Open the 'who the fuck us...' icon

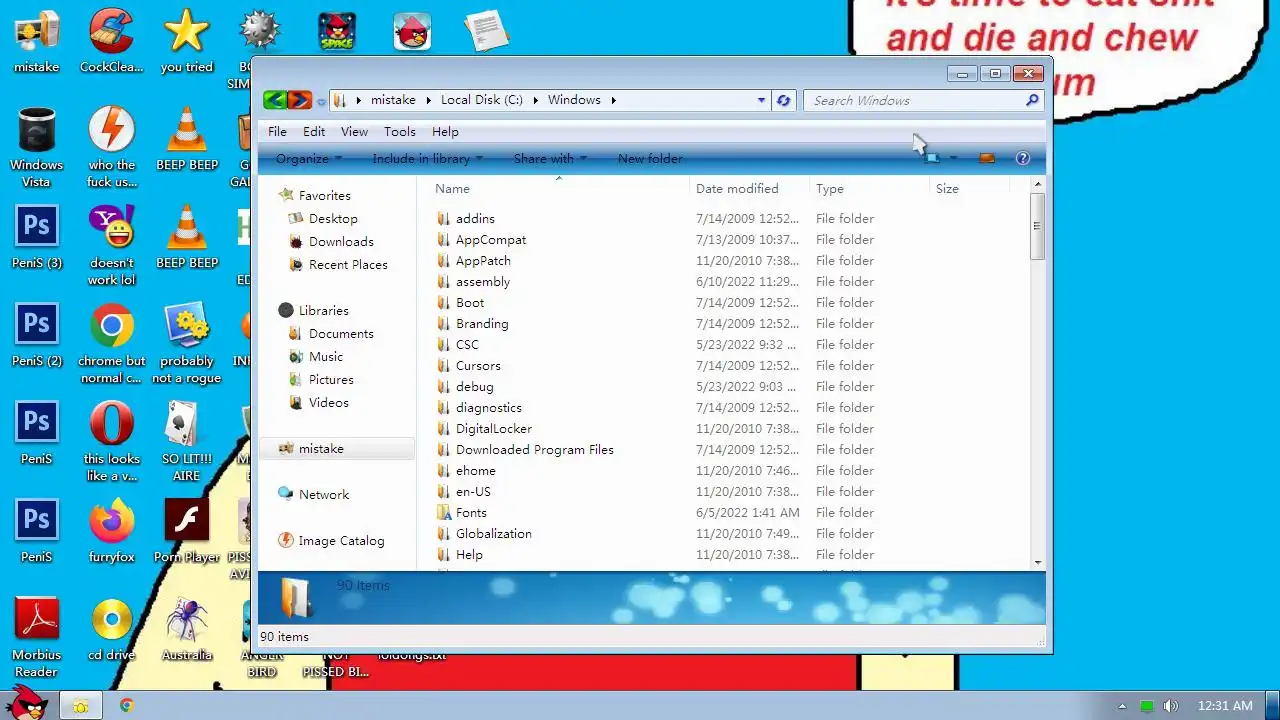(x=112, y=147)
